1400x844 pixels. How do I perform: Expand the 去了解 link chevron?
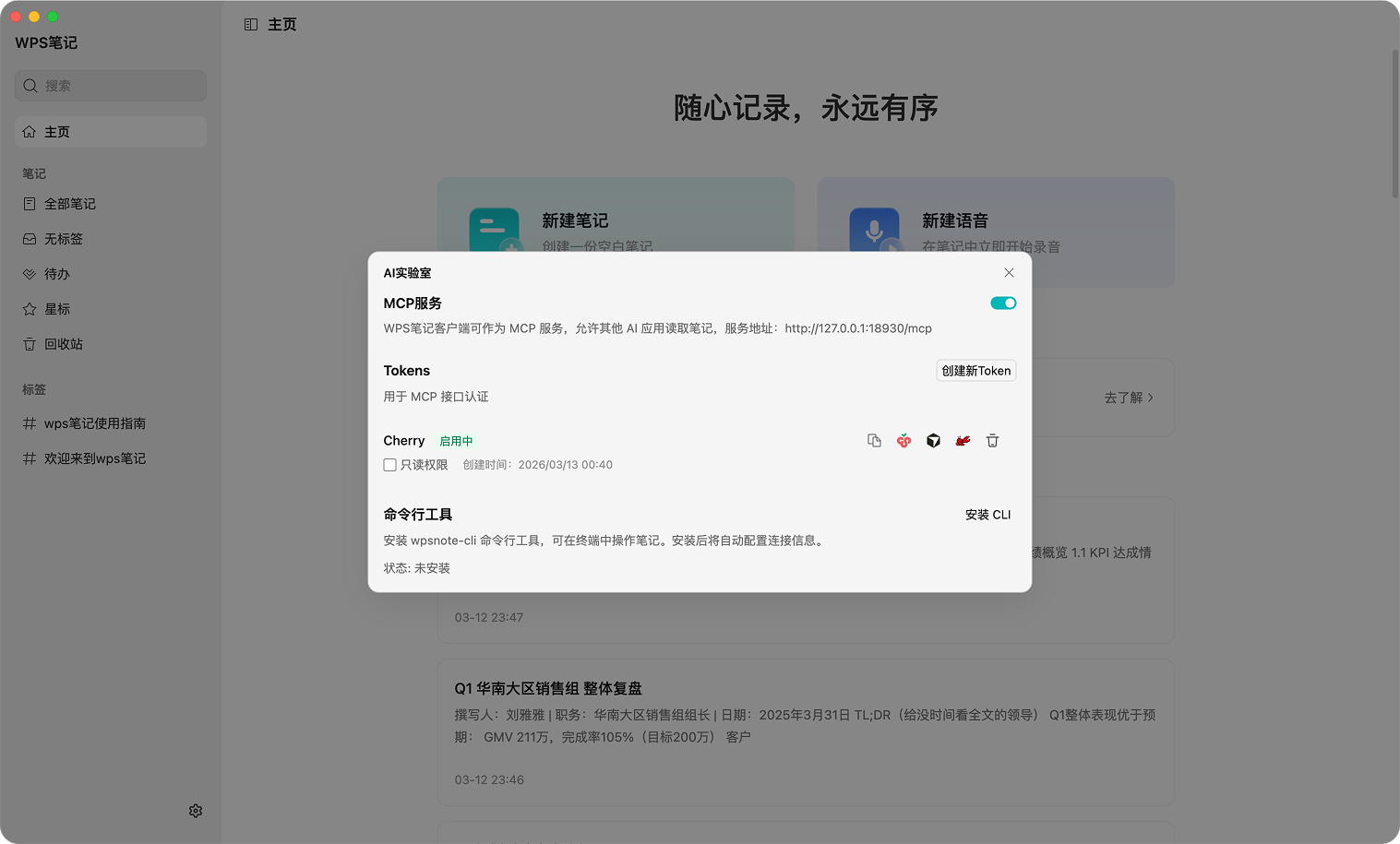[1151, 398]
